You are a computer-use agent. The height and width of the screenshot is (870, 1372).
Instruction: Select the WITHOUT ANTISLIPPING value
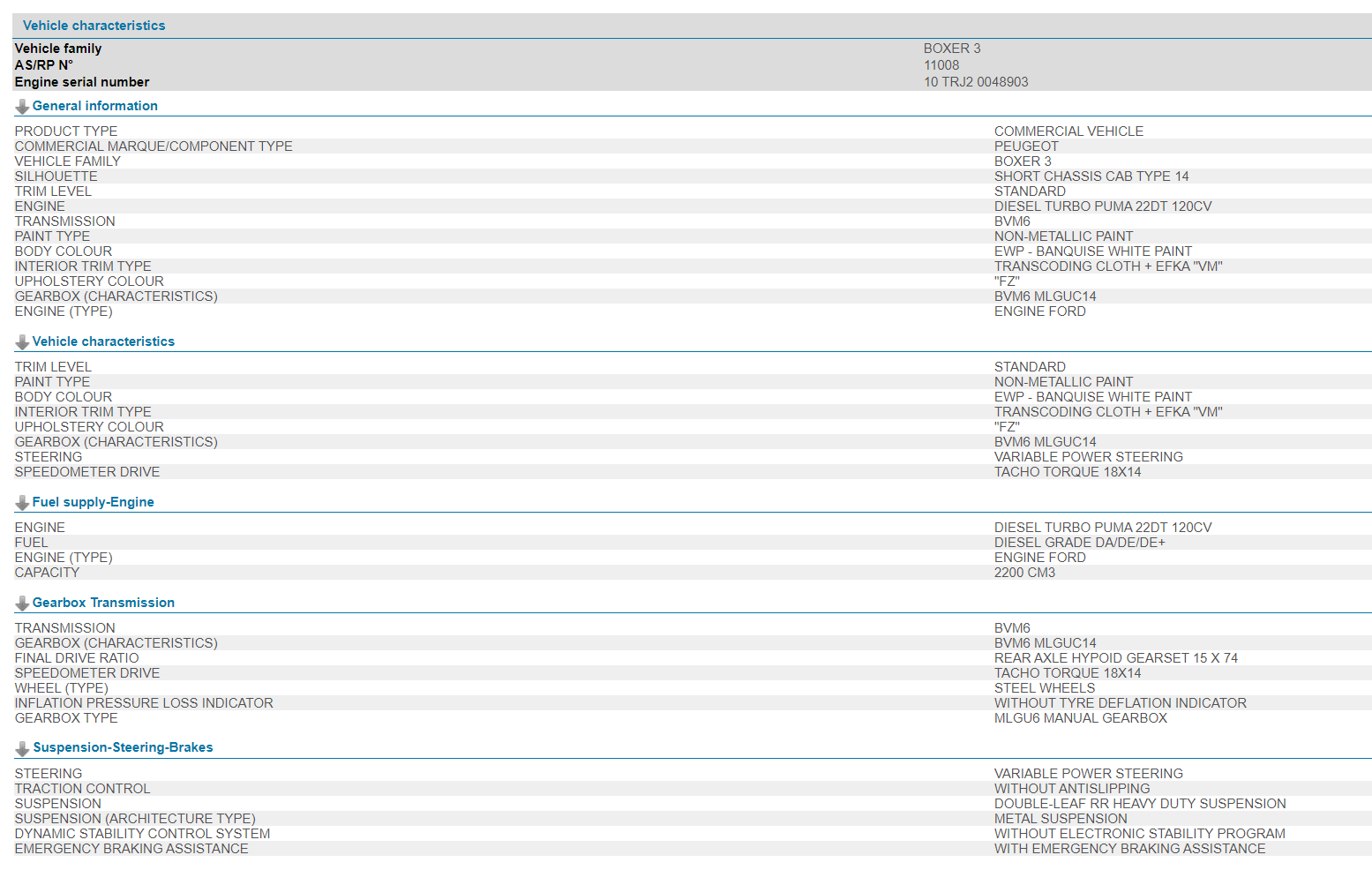(1072, 789)
